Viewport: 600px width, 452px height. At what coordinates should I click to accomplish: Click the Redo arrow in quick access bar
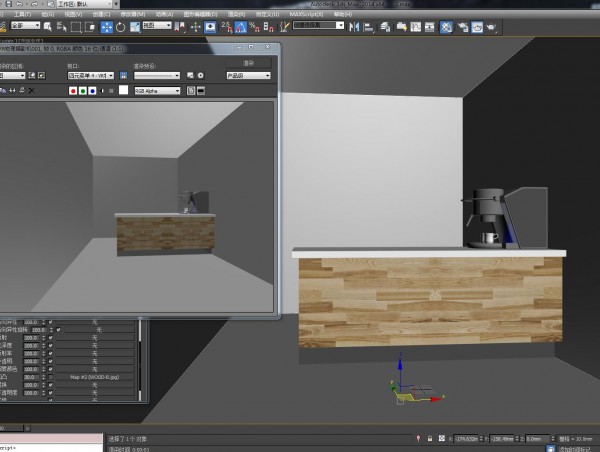tap(34, 4)
